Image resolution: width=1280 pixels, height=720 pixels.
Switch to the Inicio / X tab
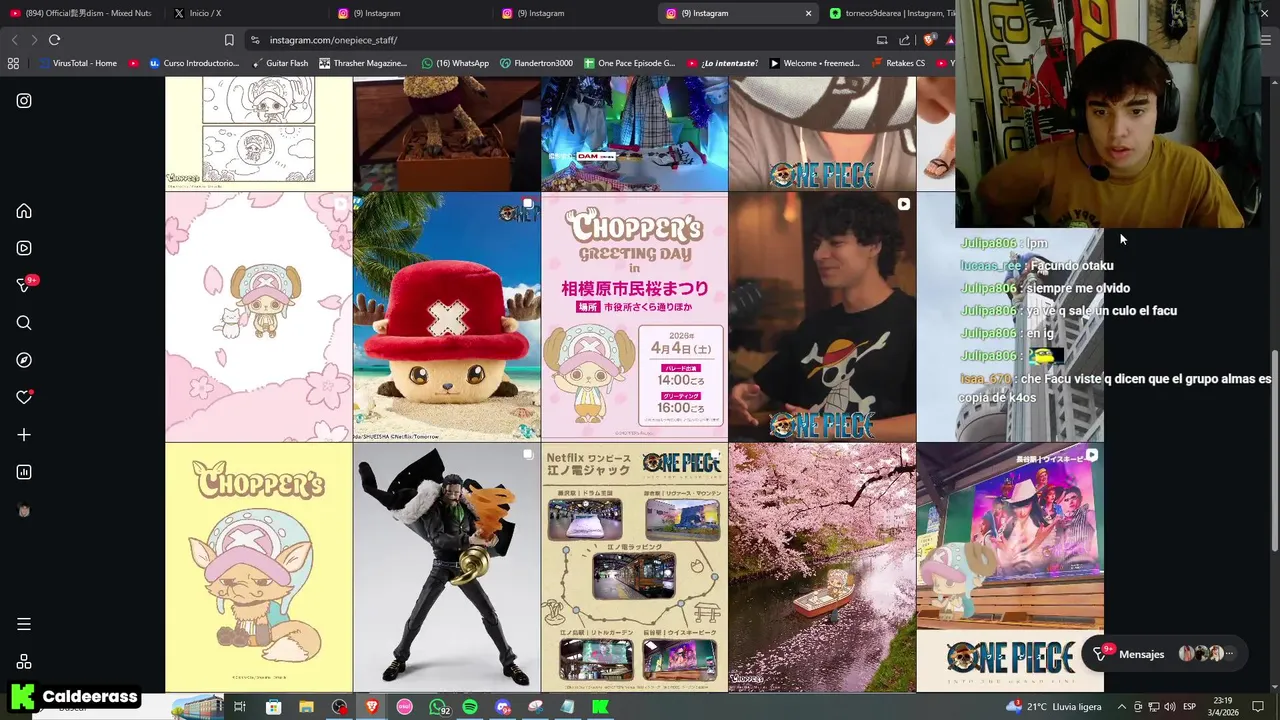[246, 13]
